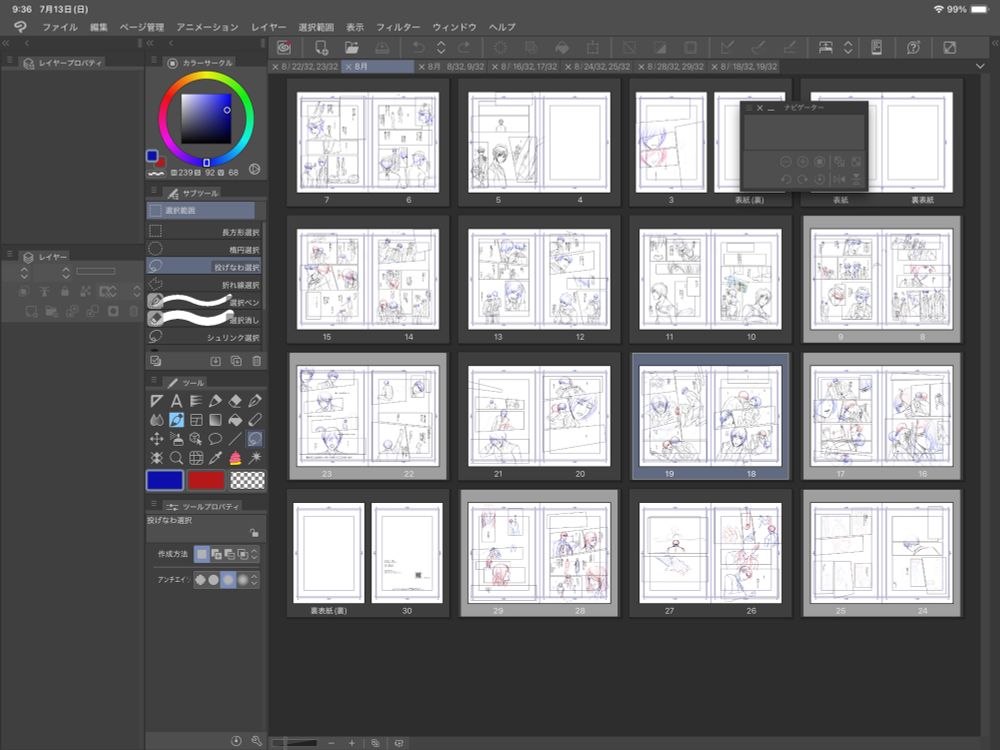1000x750 pixels.
Task: Click the Undo arrow in command bar
Action: [x=418, y=47]
